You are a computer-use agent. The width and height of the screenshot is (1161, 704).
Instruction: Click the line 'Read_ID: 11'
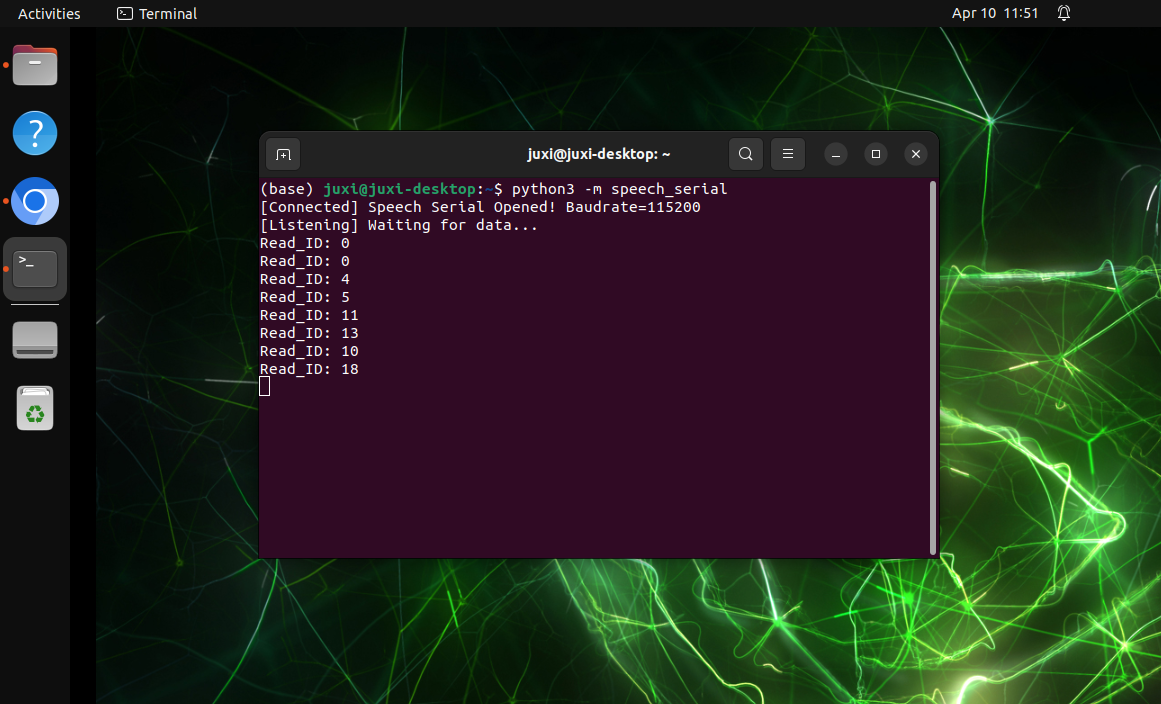[309, 315]
